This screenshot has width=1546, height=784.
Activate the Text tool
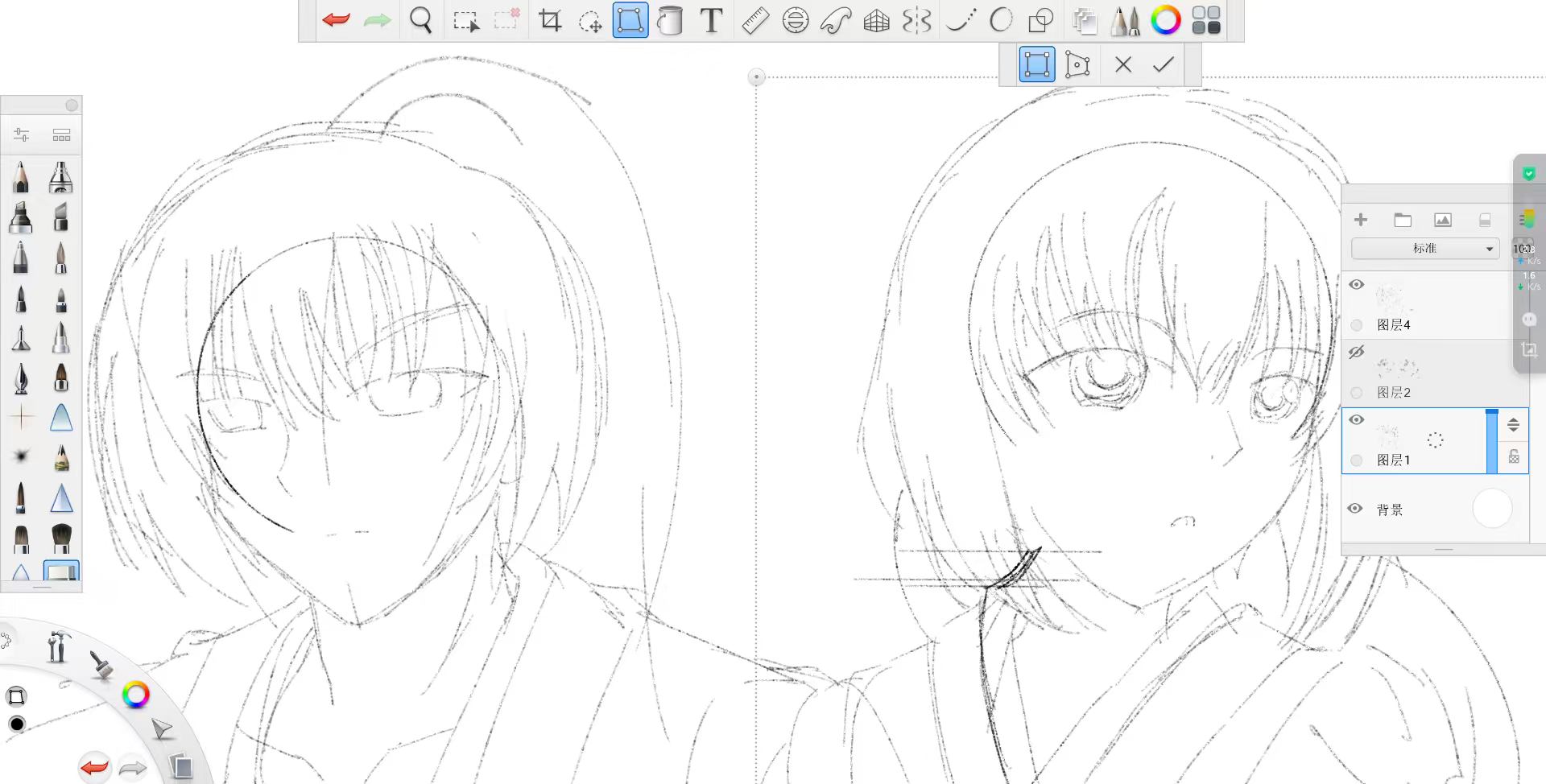(711, 21)
